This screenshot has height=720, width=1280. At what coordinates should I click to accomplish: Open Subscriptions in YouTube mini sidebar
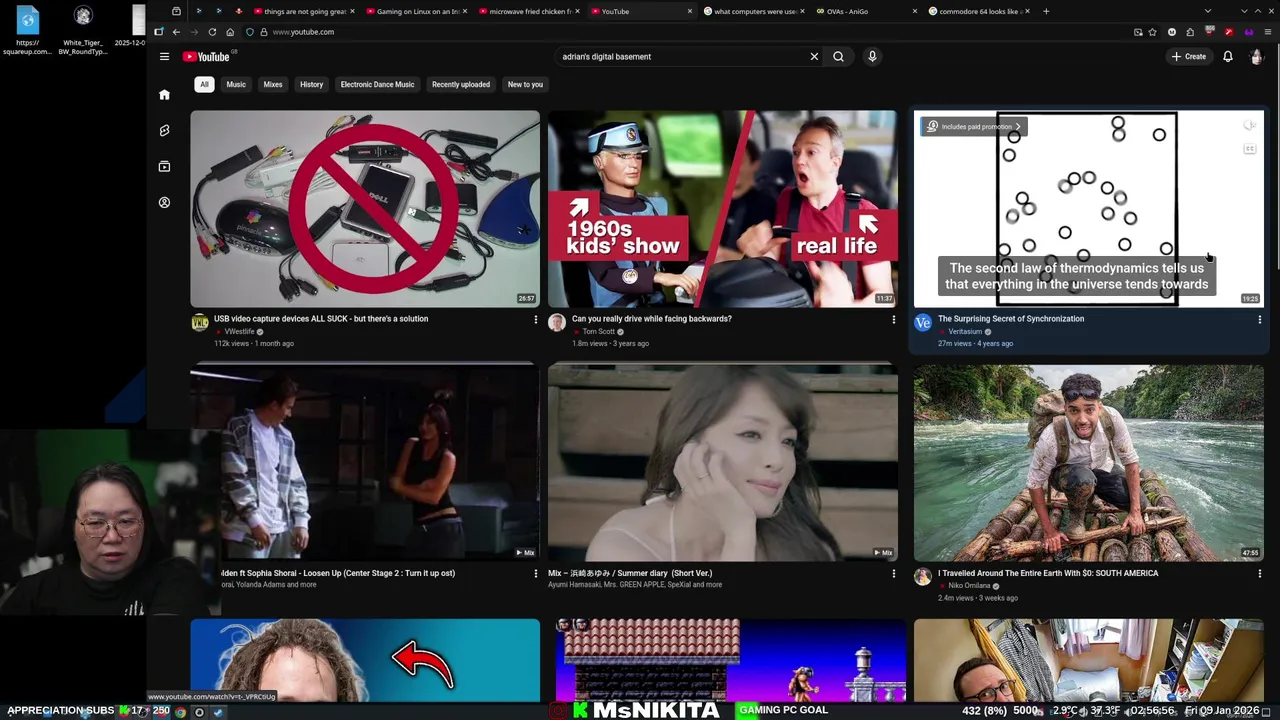tap(164, 167)
